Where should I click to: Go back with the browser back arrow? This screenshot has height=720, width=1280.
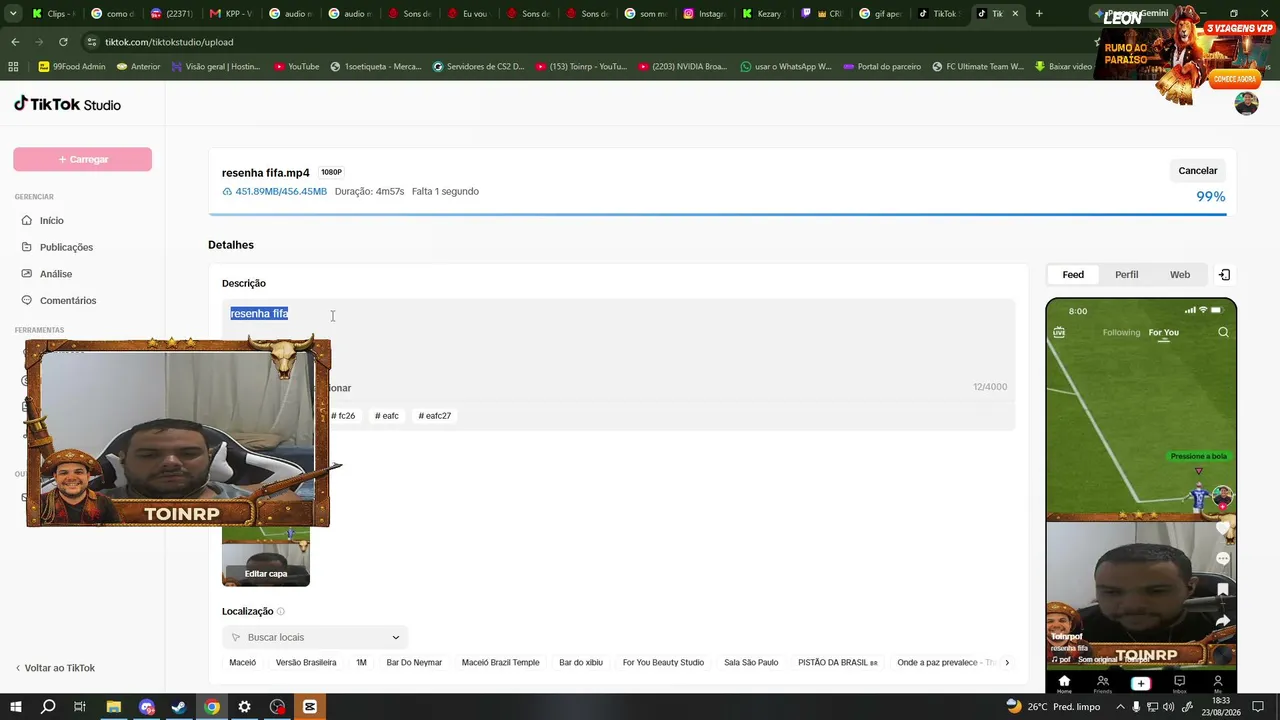15,42
